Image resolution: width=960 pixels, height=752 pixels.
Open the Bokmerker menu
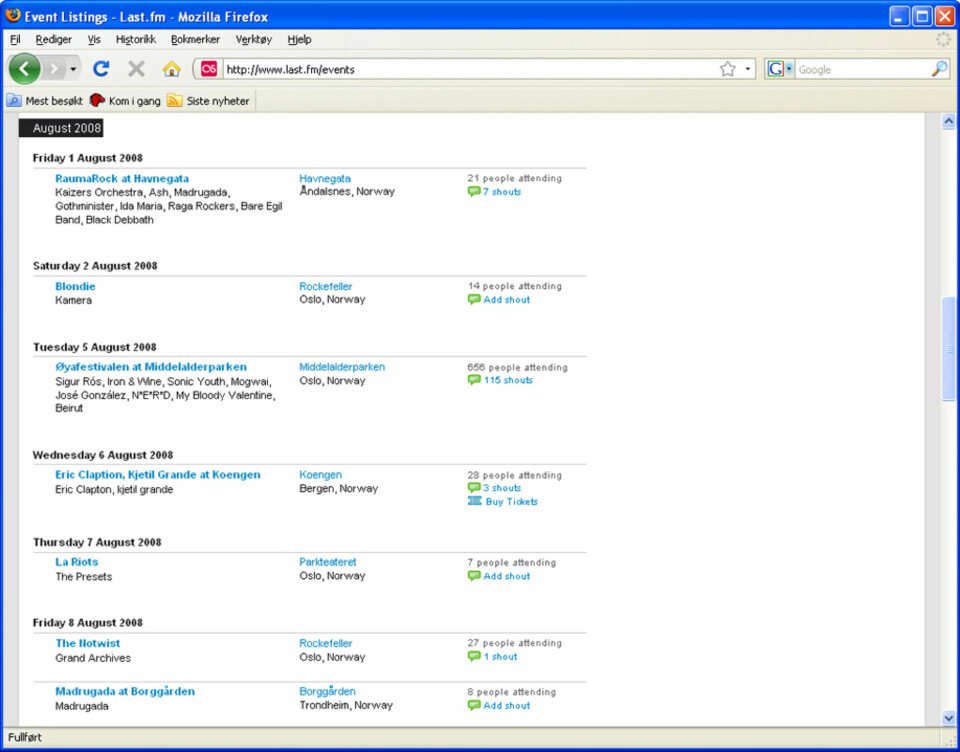pyautogui.click(x=195, y=39)
